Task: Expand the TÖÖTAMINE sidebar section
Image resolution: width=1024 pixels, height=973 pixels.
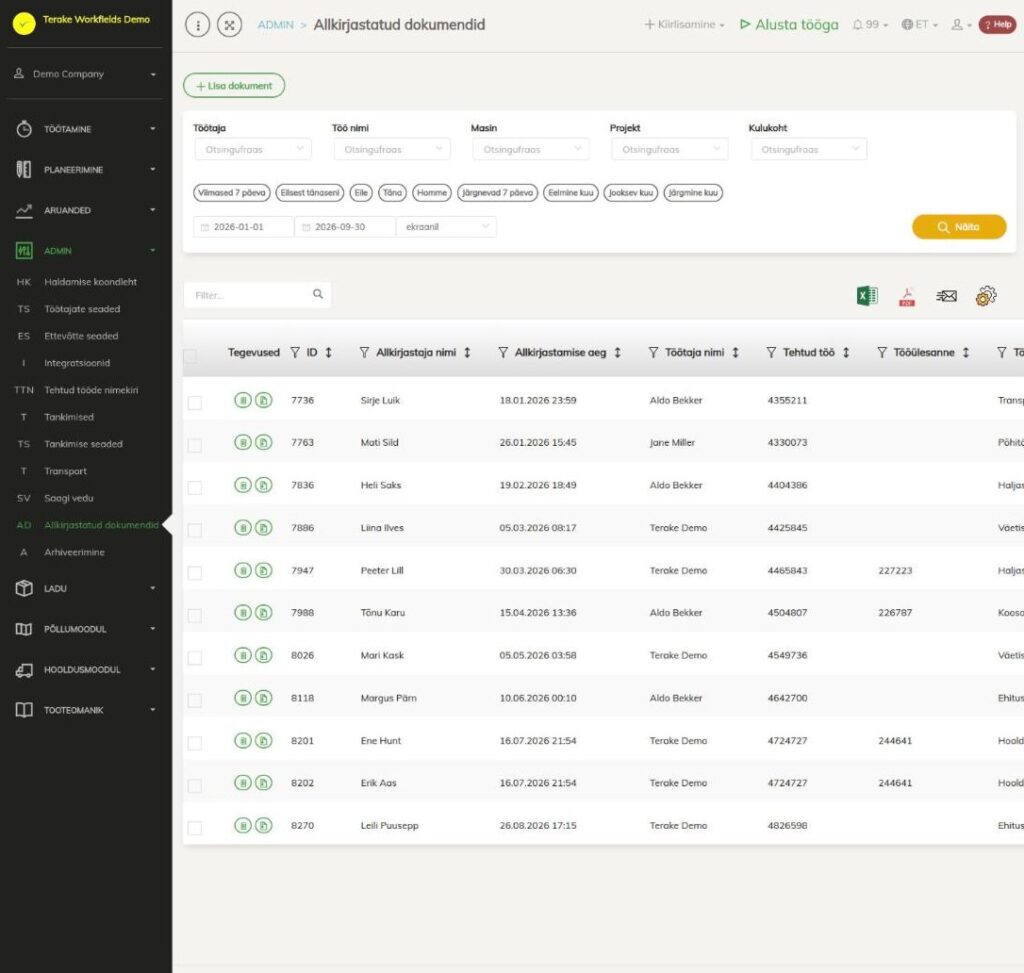Action: pos(85,129)
